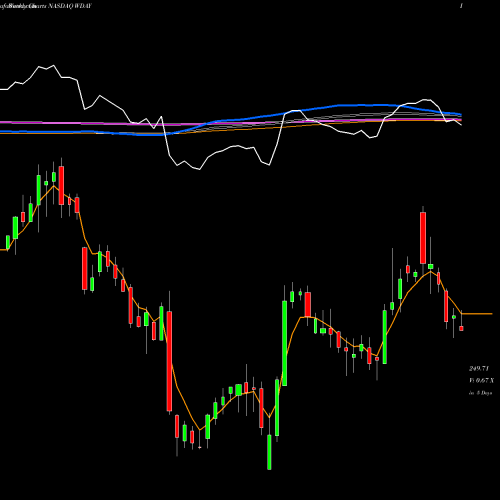The image size is (500, 500).
Task: Click the 249.71 price value
Action: pyautogui.click(x=479, y=369)
